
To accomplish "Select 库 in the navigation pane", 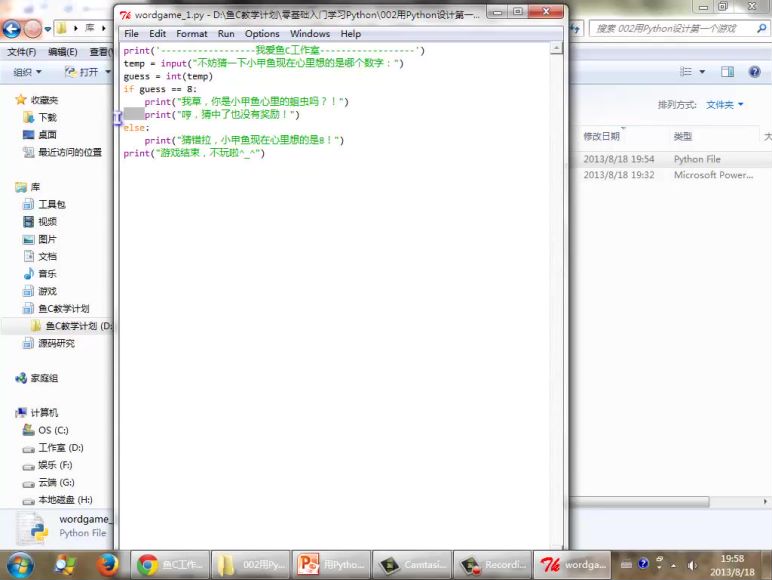I will (35, 187).
